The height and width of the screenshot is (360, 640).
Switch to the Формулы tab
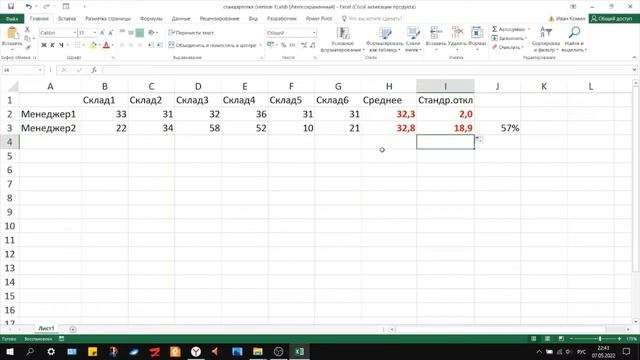point(151,18)
